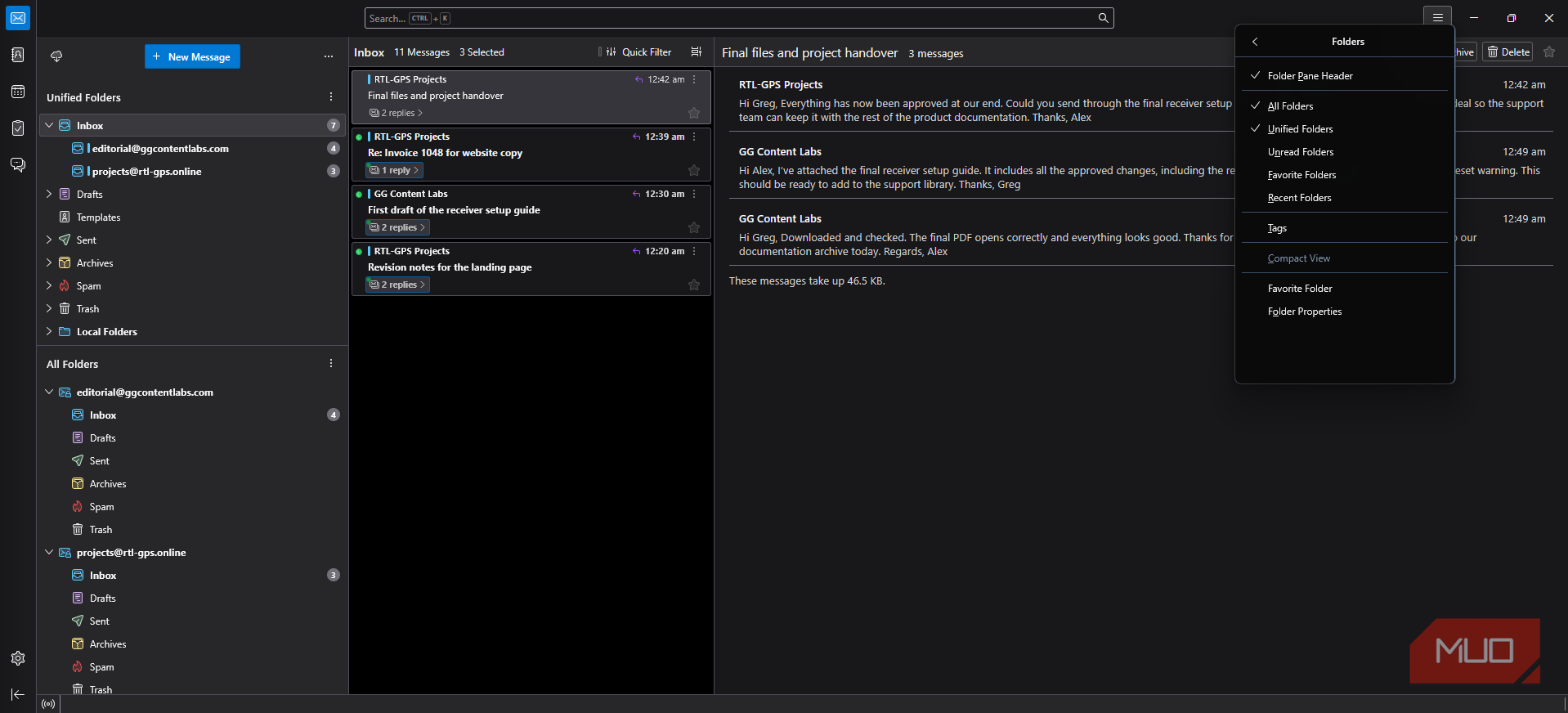1568x713 pixels.
Task: Expand '2 replies' on Final files thread
Action: [396, 113]
